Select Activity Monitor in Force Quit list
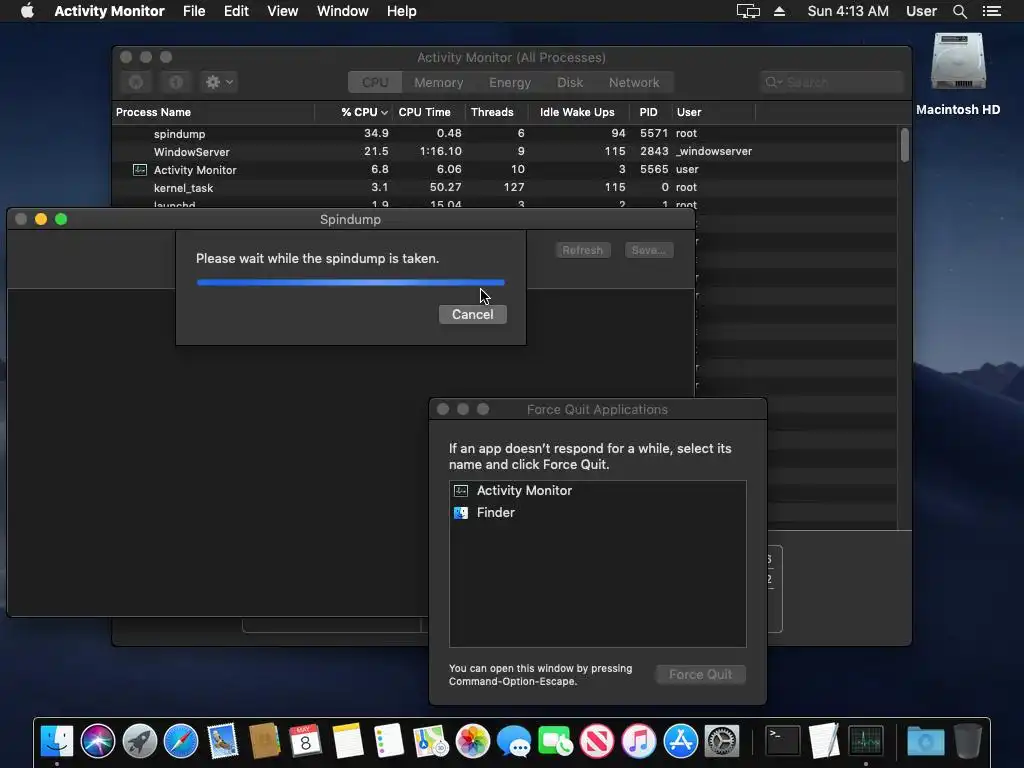 point(598,490)
